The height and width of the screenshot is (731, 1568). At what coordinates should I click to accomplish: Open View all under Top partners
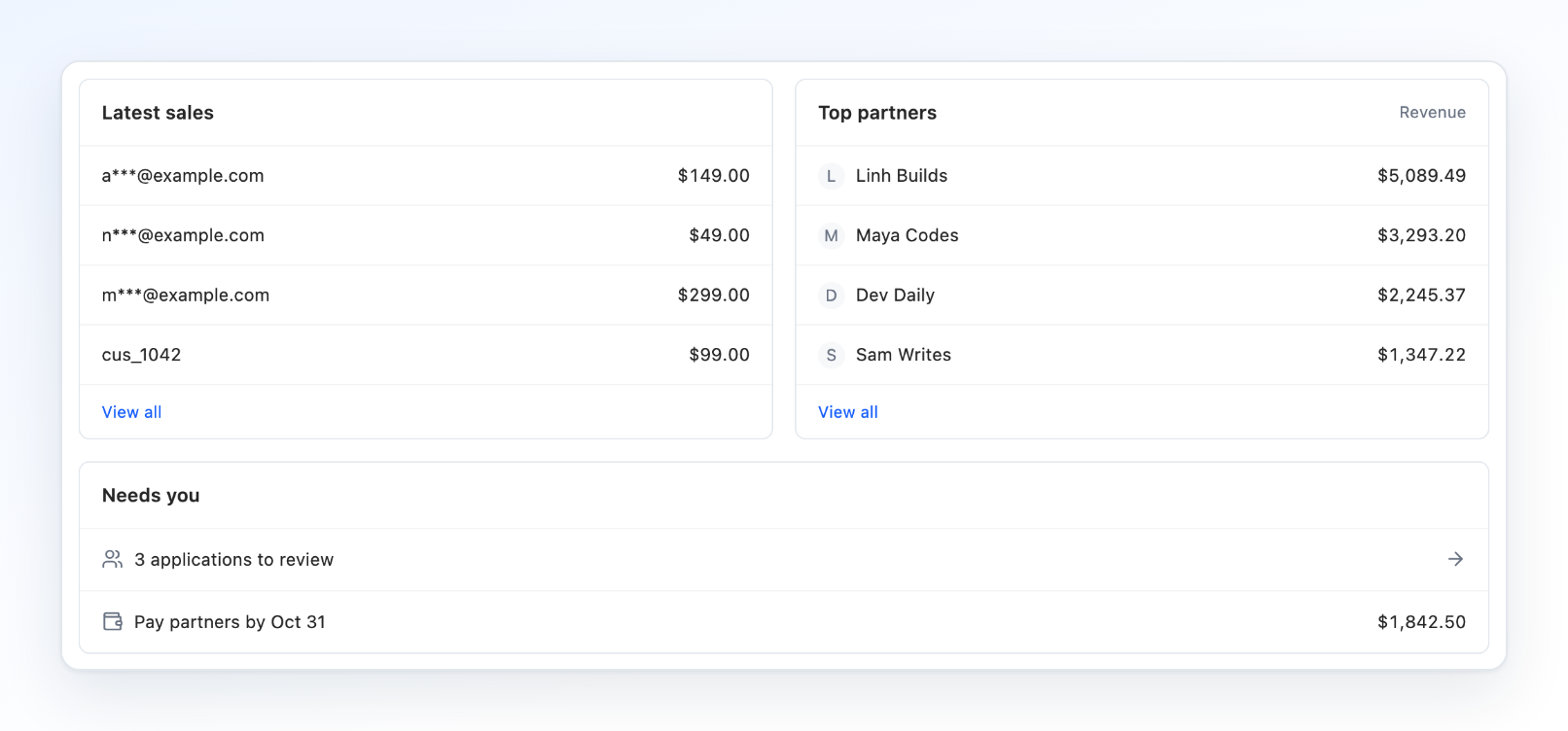(x=848, y=412)
